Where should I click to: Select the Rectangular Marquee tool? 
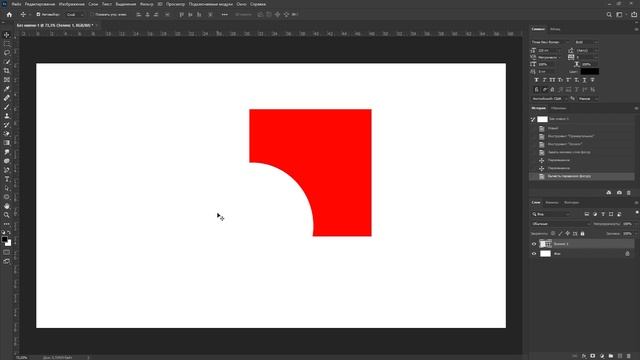click(7, 44)
